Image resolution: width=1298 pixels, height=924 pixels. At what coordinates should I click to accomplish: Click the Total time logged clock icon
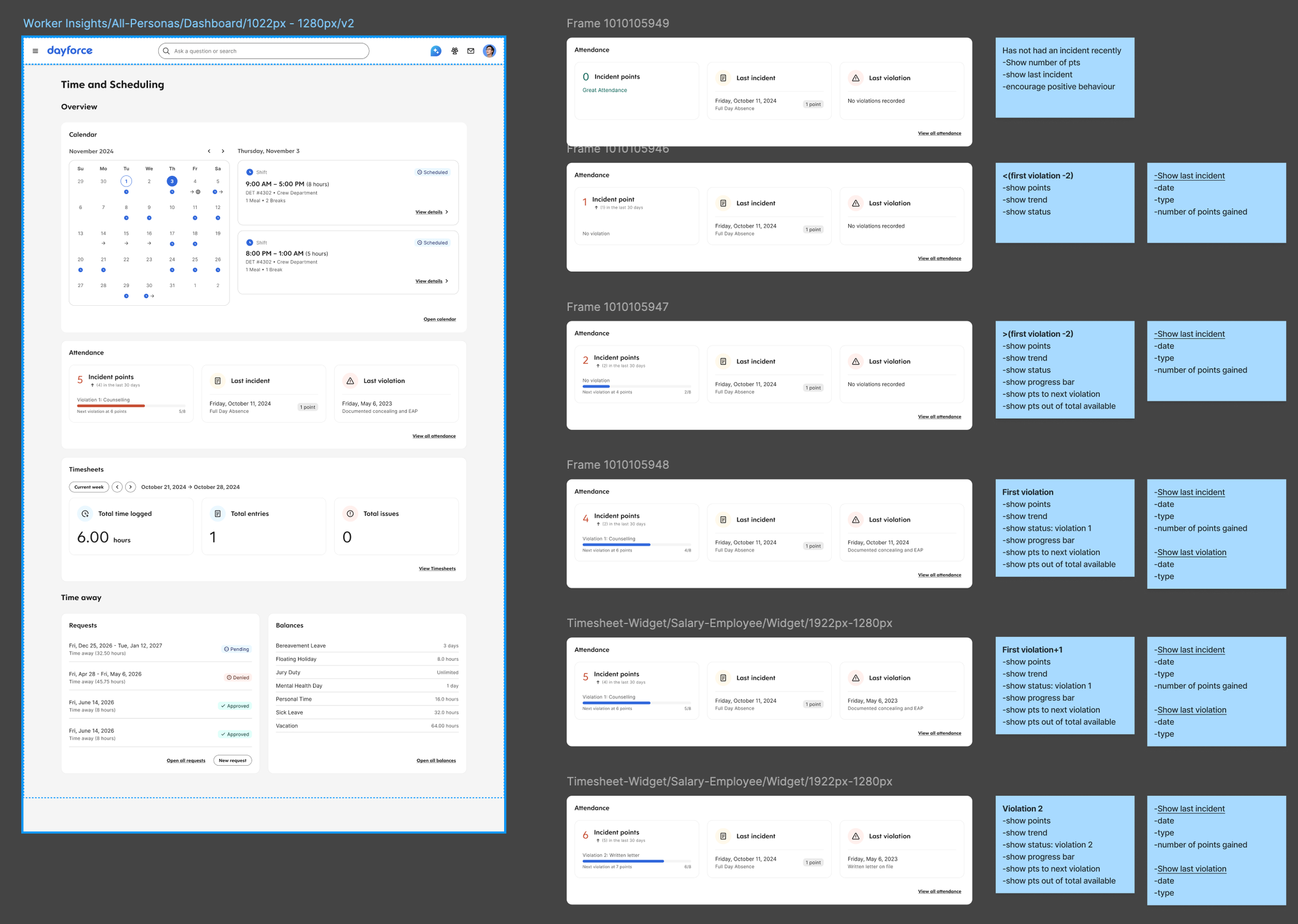click(x=85, y=514)
